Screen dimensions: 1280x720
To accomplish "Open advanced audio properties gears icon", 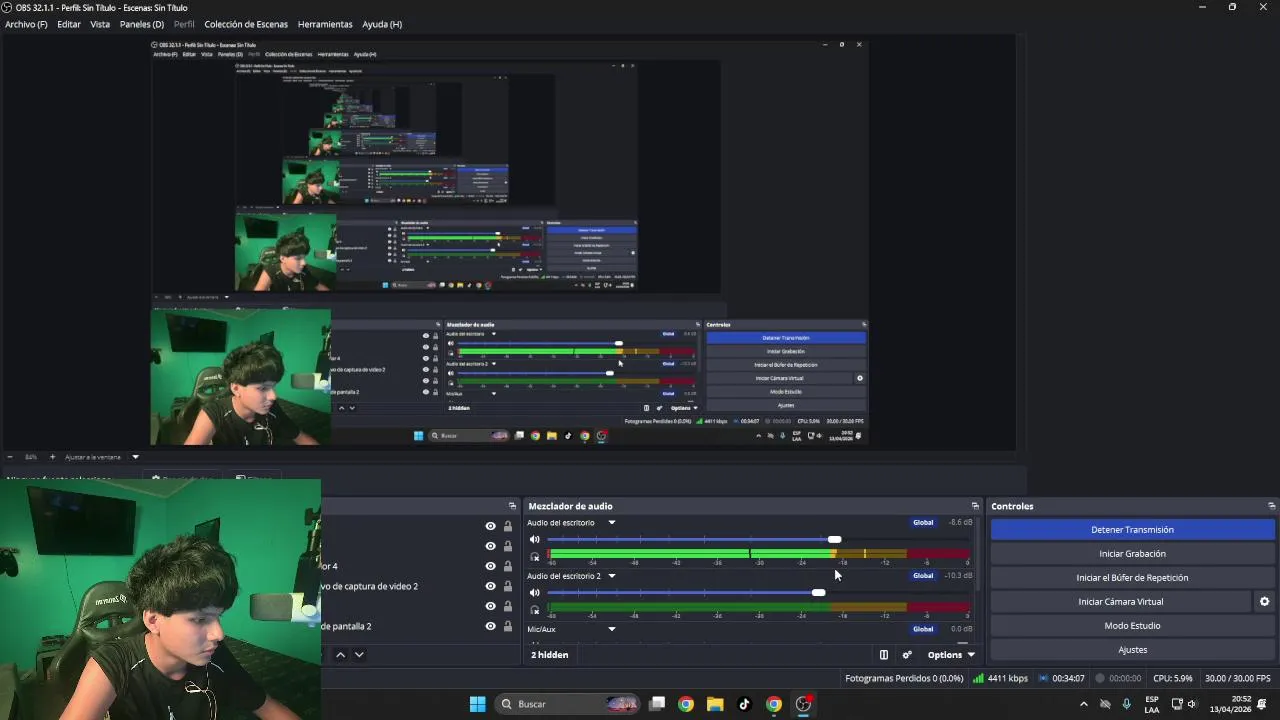I will [907, 655].
